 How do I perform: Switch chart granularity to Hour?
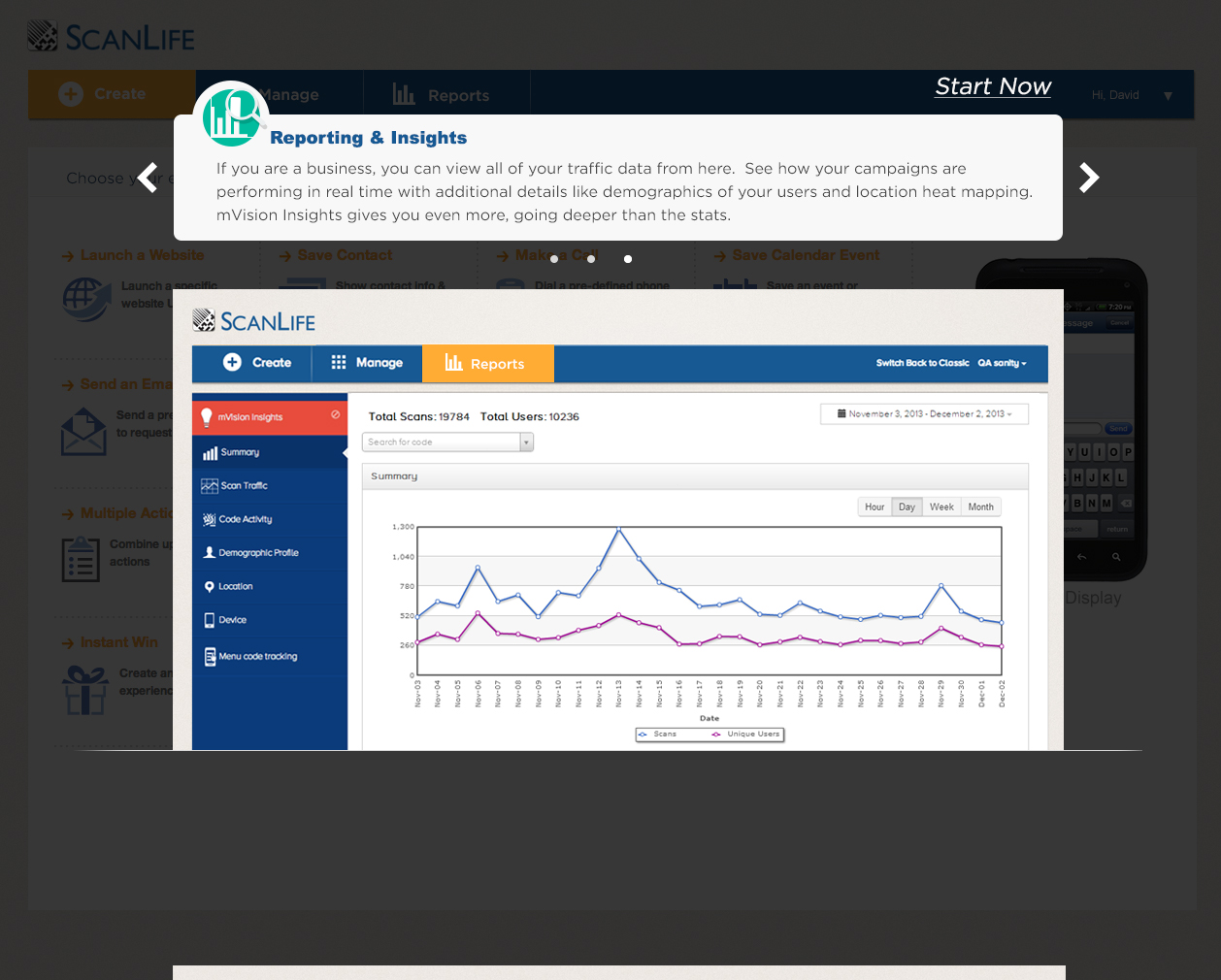(873, 506)
